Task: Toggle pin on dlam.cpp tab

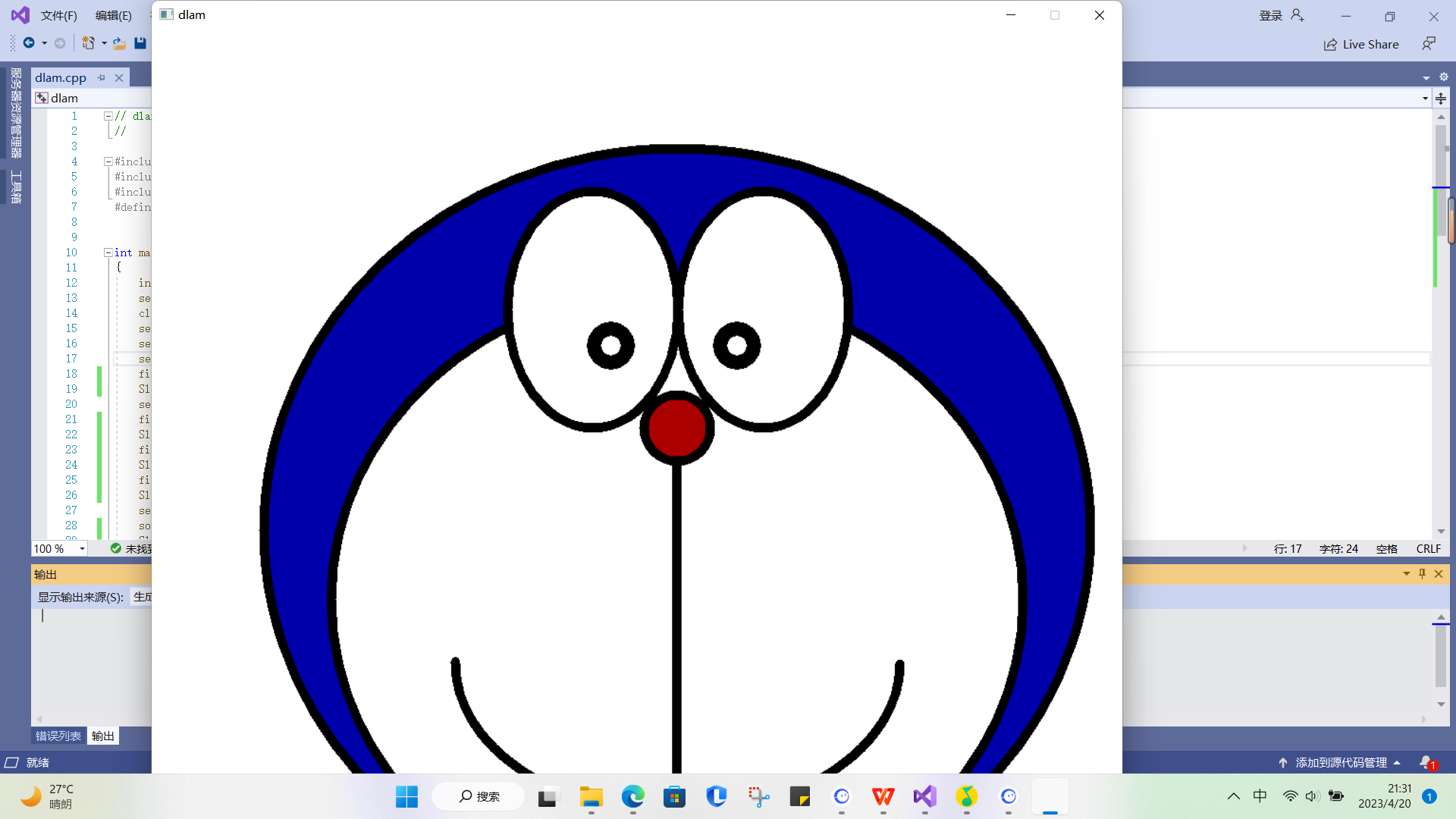Action: click(x=102, y=78)
